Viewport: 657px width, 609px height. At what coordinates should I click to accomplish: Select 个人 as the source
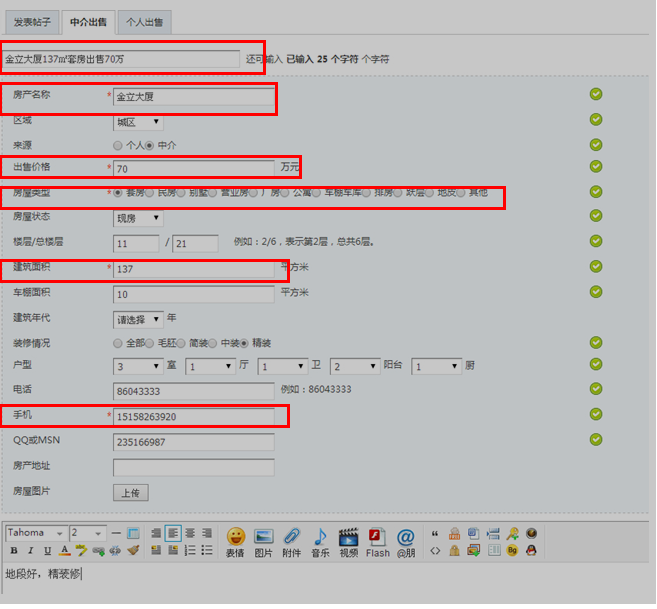pos(118,145)
